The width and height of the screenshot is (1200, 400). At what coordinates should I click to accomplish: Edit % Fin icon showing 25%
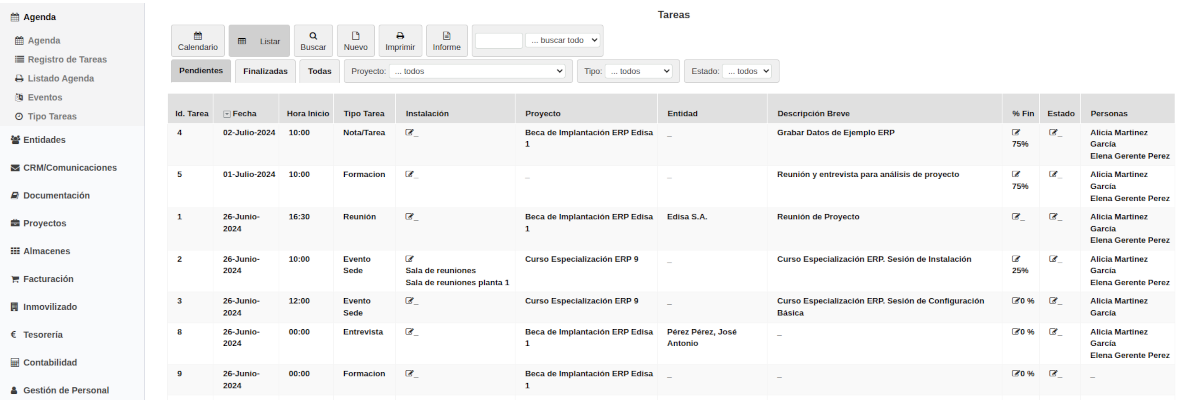[x=1017, y=259]
